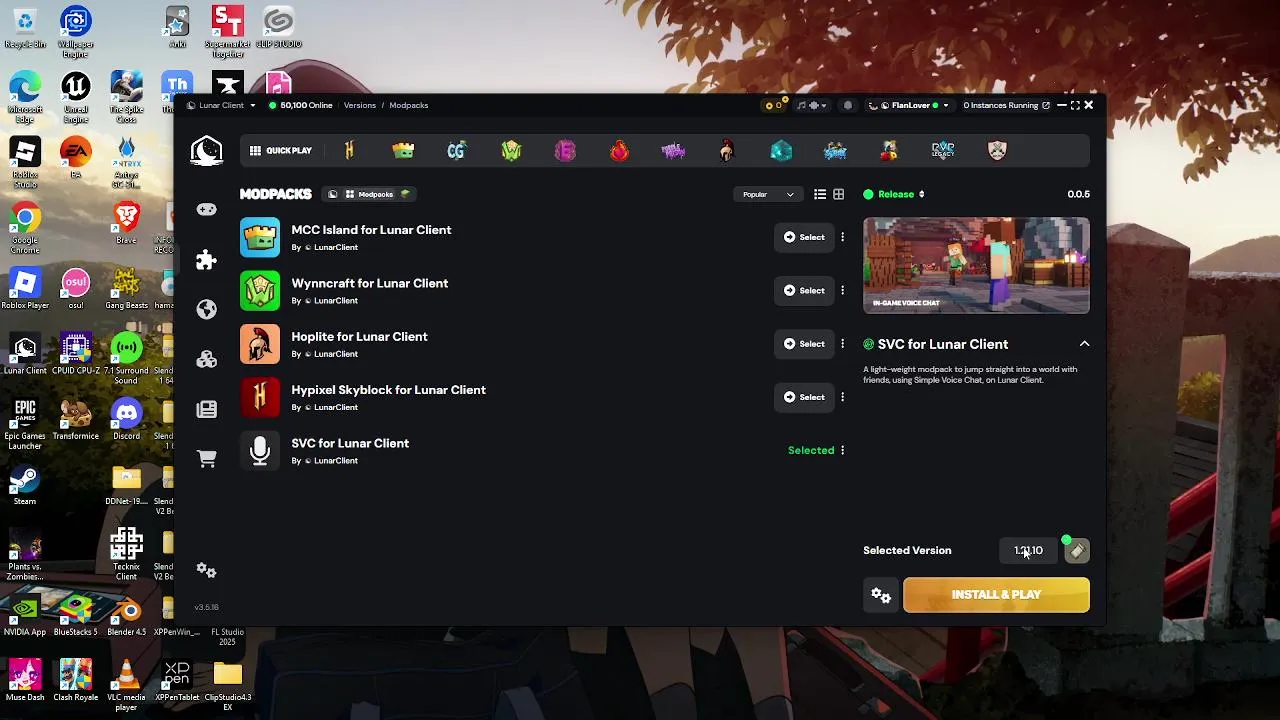Switch to list view
Image resolution: width=1280 pixels, height=720 pixels.
pos(820,194)
